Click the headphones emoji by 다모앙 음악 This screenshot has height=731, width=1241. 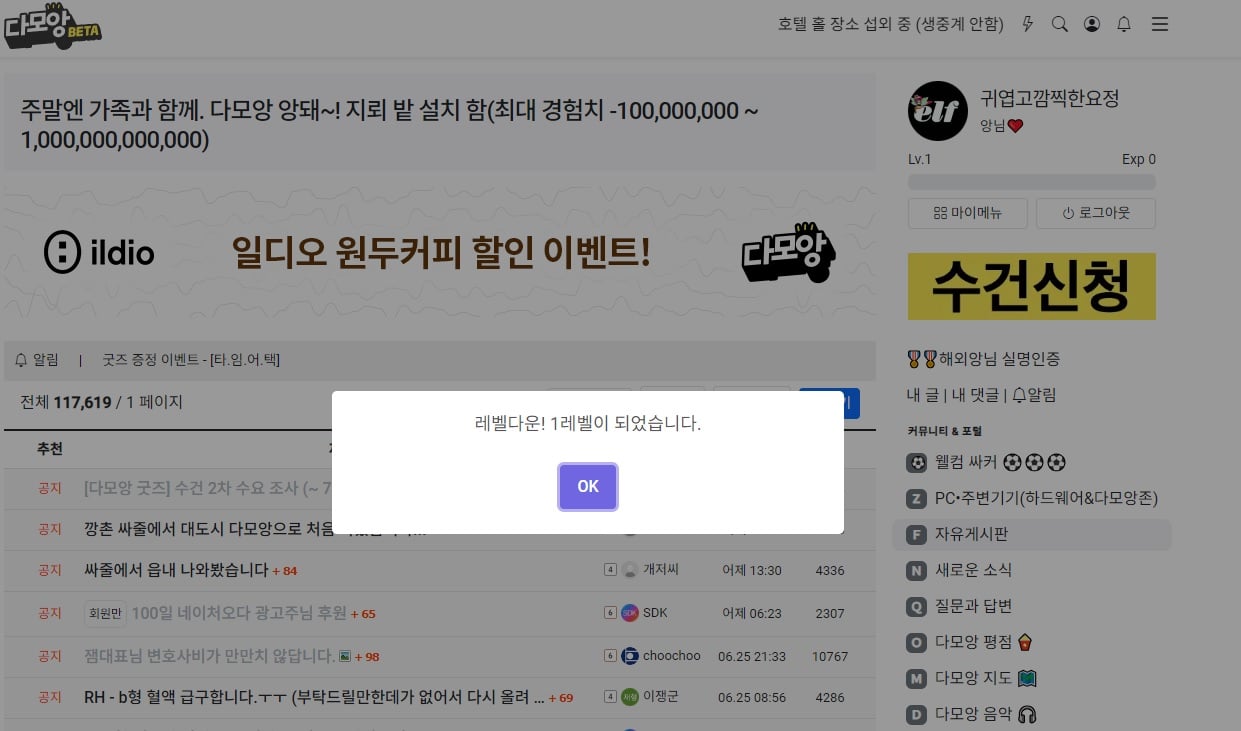pyautogui.click(x=1026, y=714)
